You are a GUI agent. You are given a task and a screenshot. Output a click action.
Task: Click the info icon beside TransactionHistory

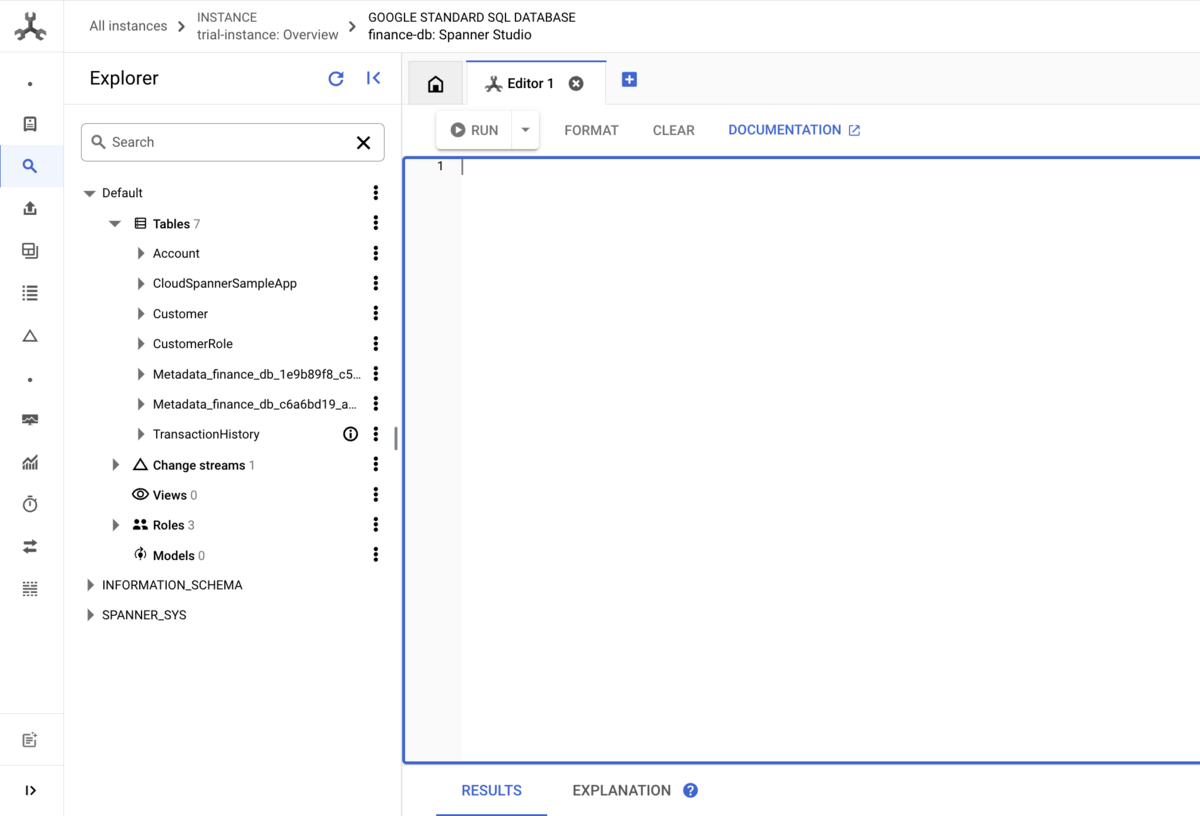pyautogui.click(x=350, y=434)
